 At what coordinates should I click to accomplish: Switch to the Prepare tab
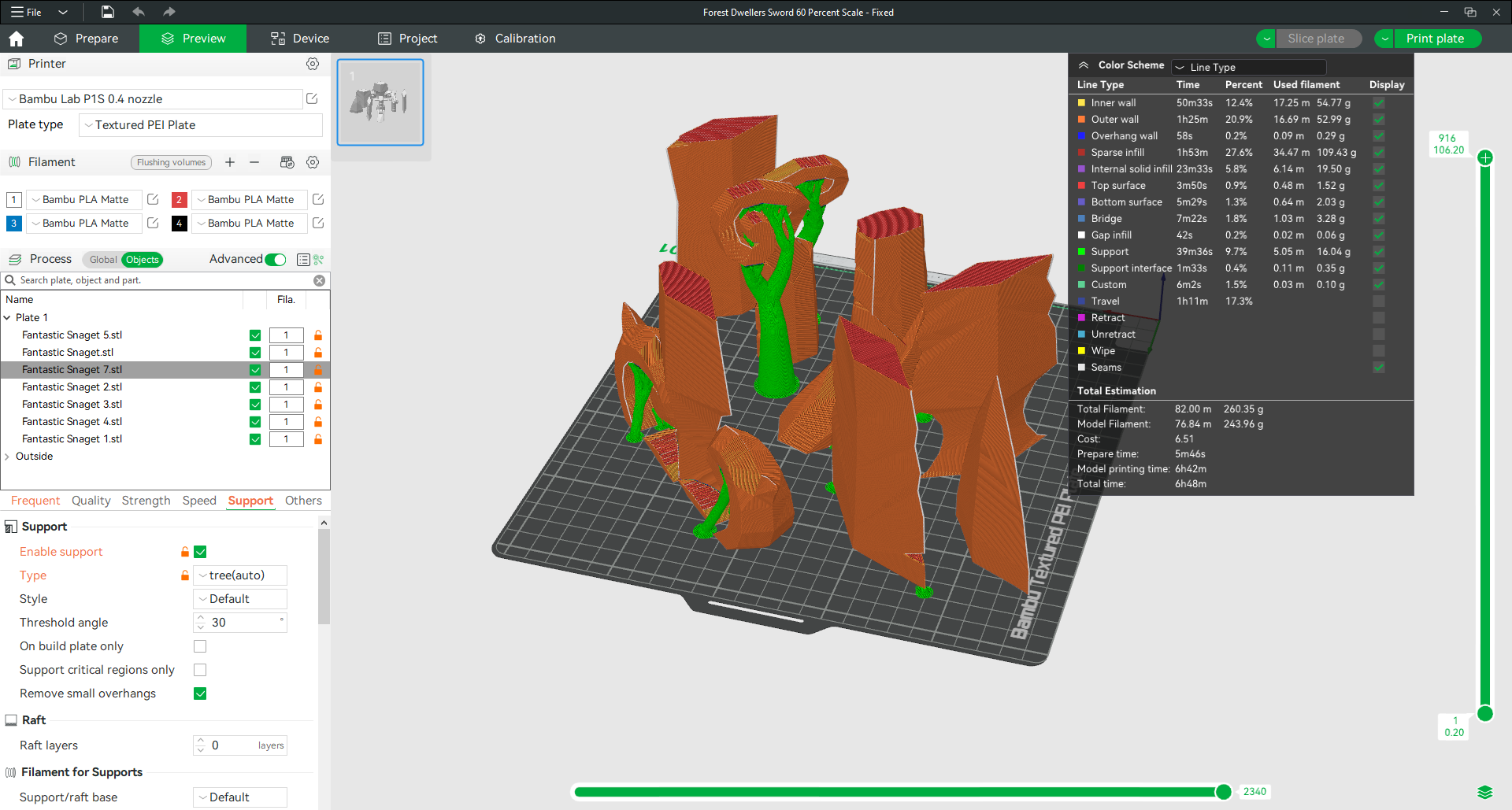click(x=86, y=39)
